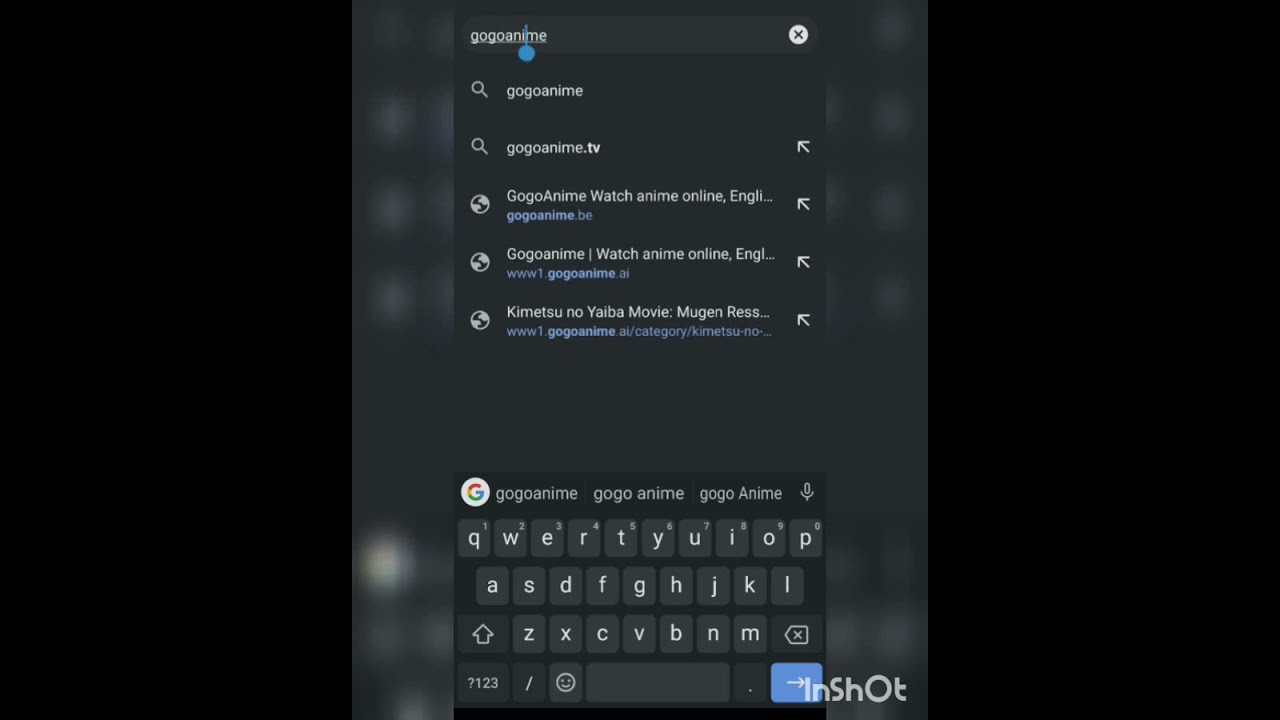Open the emoji keyboard smiley icon
Viewport: 1280px width, 720px height.
pos(566,682)
